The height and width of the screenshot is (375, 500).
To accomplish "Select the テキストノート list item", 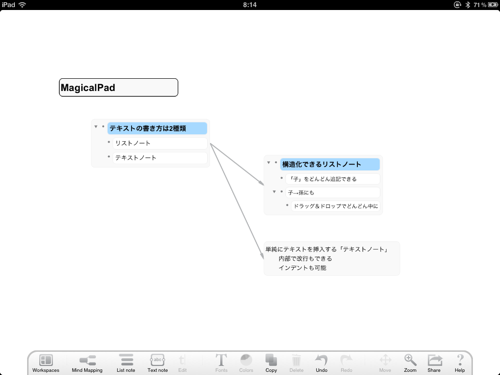I will click(x=160, y=158).
